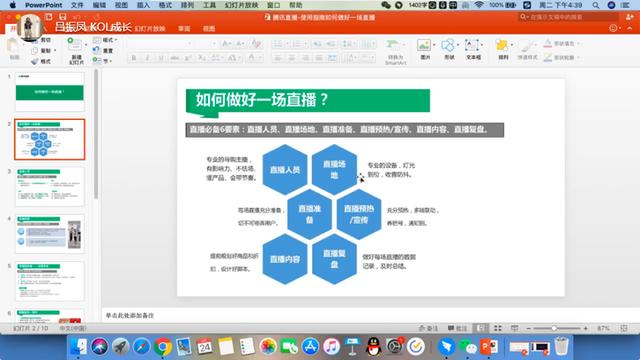Click the 批注 comments button in status bar
This screenshot has width=640, height=360.
(x=457, y=328)
